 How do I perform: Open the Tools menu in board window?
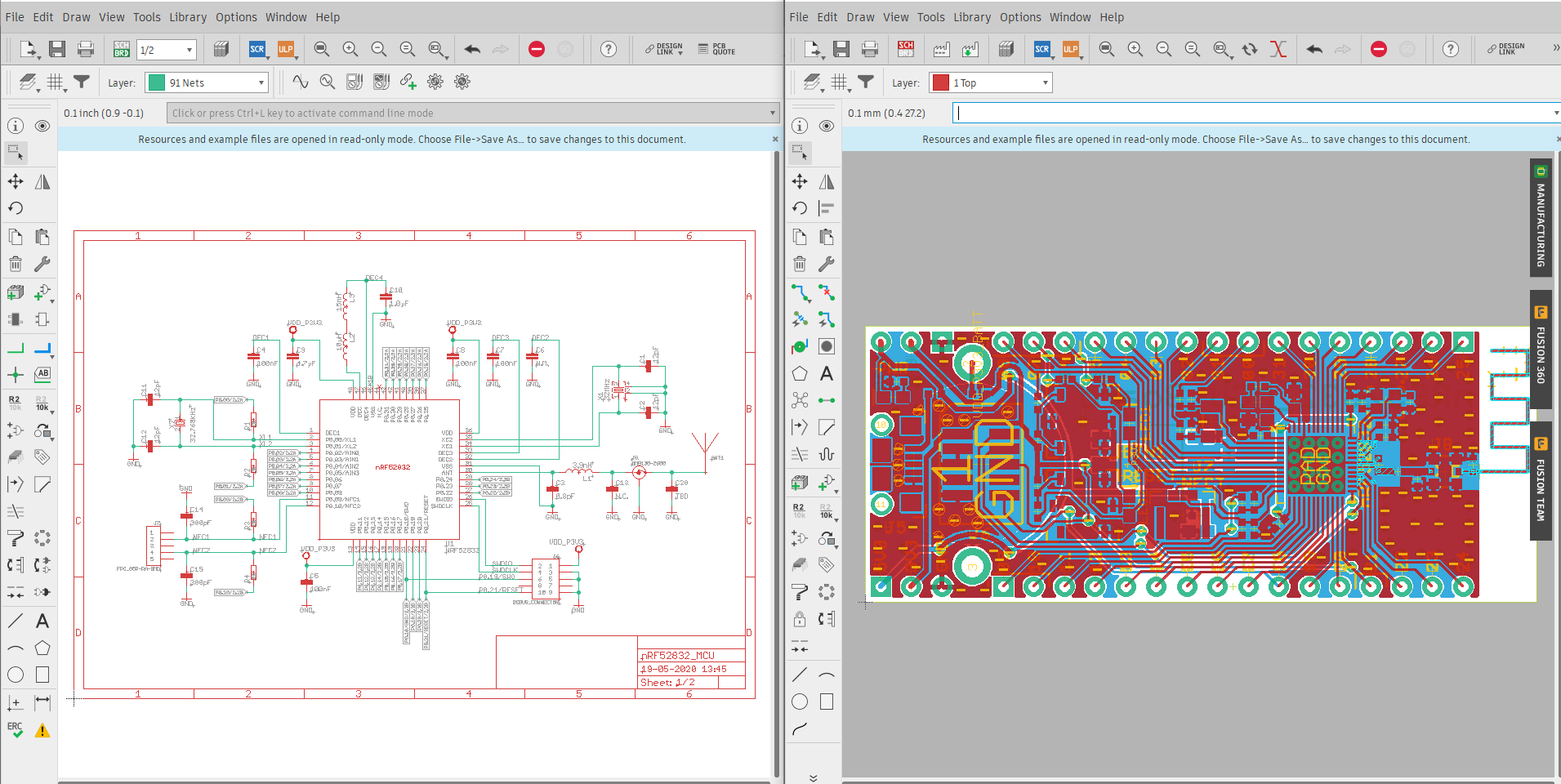tap(930, 17)
